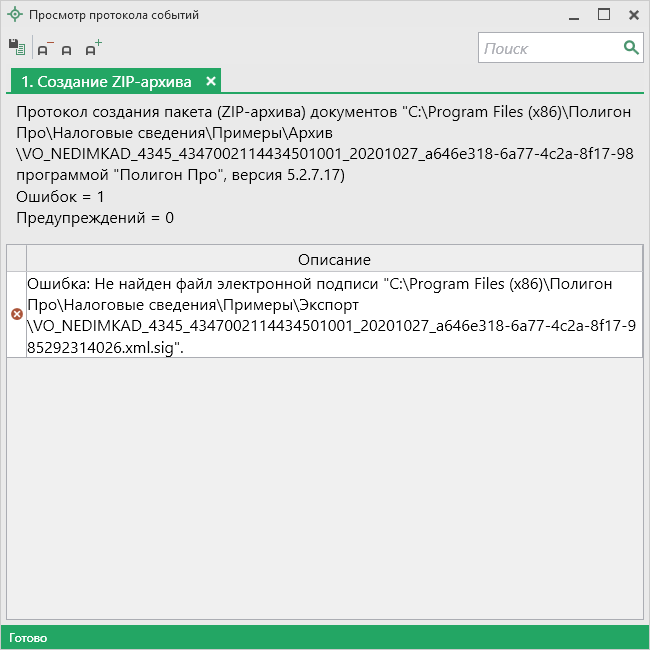Image resolution: width=650 pixels, height=650 pixels.
Task: Focus the Поиск search field
Action: coord(550,48)
